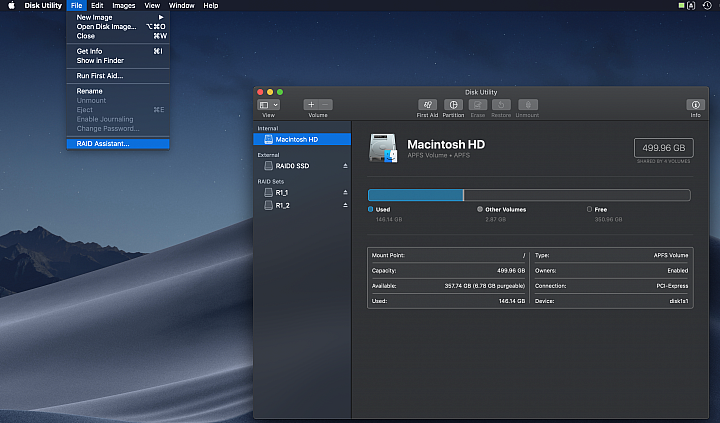Open the Partition tool in toolbar
This screenshot has height=423, width=720.
pos(453,105)
